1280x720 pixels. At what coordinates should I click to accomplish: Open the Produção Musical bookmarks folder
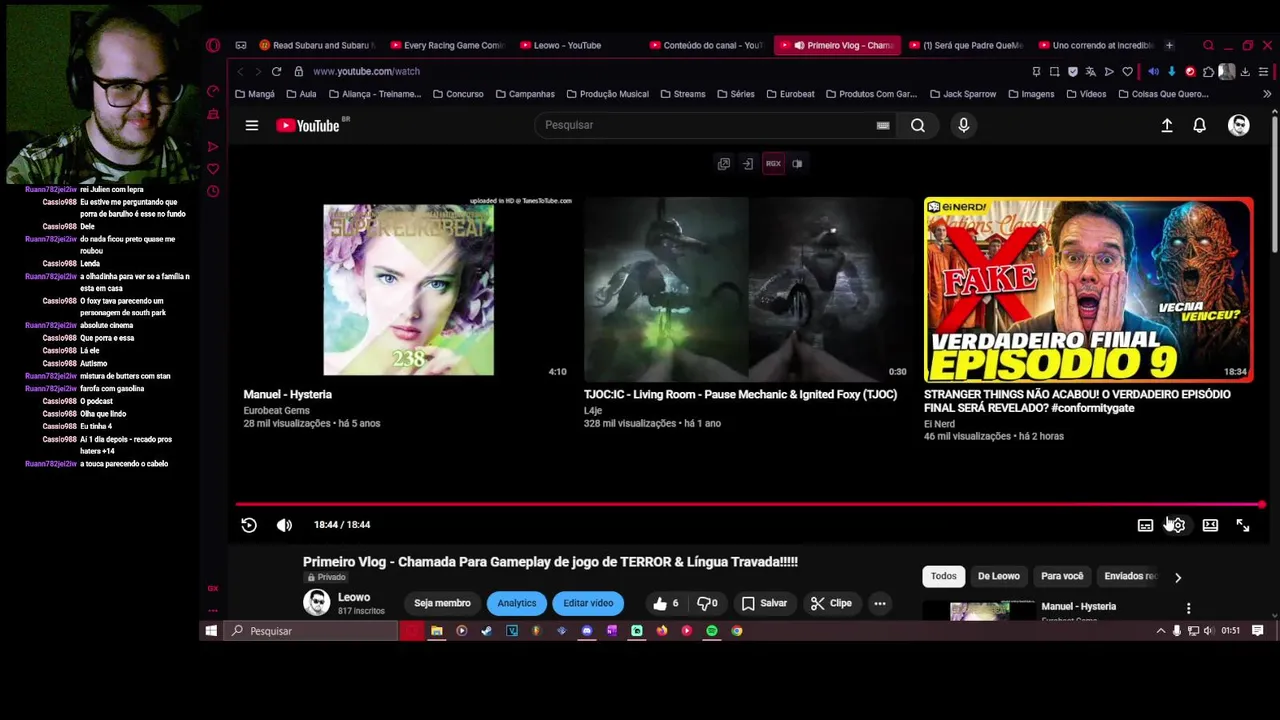click(x=607, y=94)
